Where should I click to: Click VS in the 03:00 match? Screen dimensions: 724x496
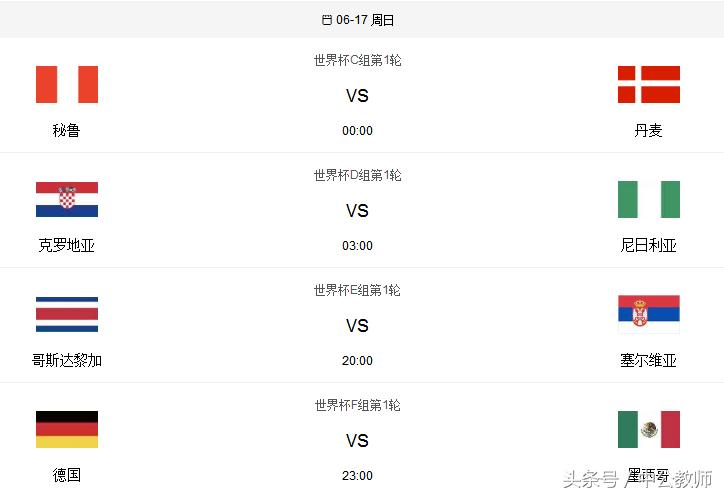[357, 211]
